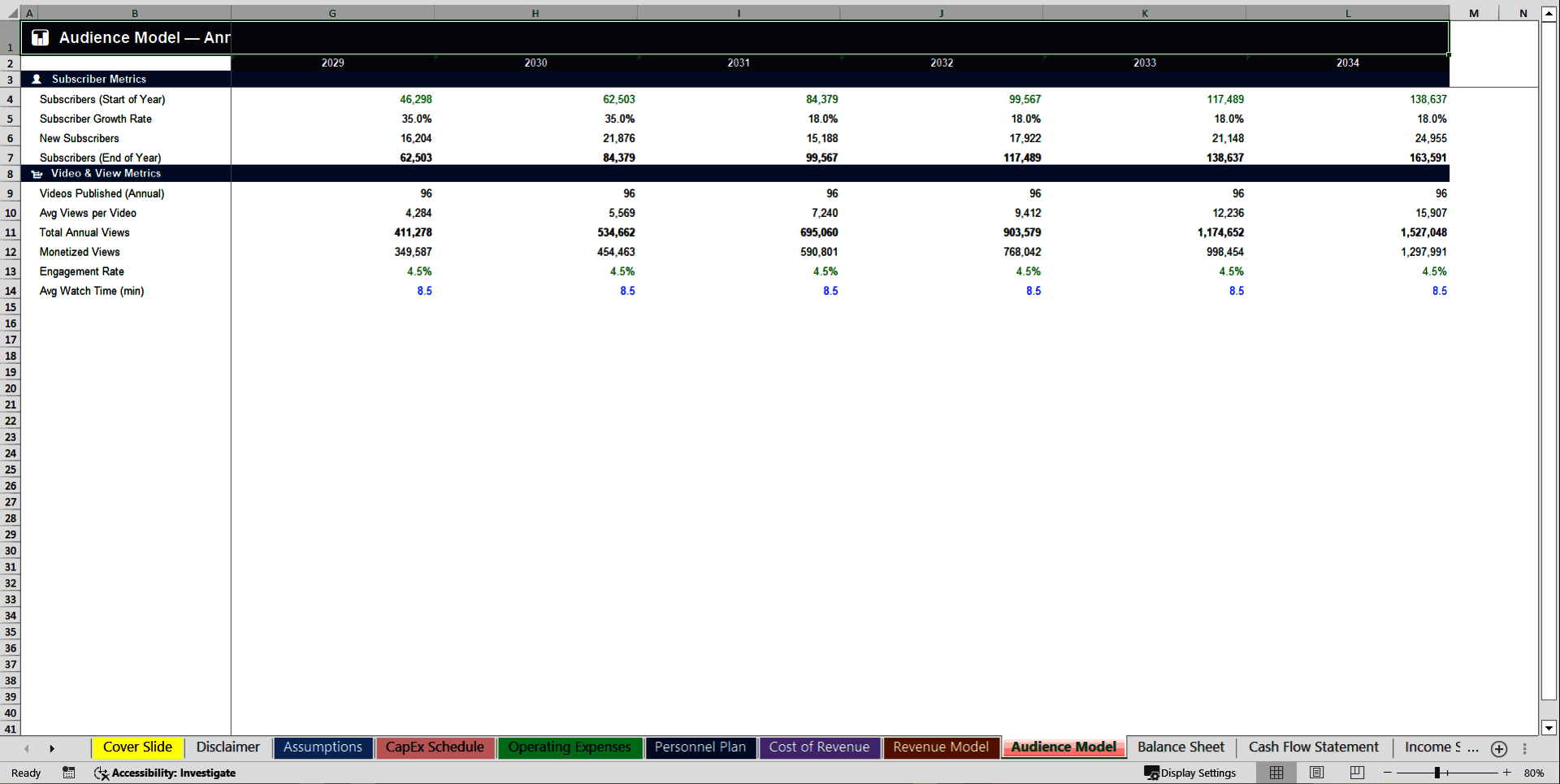Add a new worksheet with the plus button
Image resolution: width=1560 pixels, height=784 pixels.
[1499, 749]
